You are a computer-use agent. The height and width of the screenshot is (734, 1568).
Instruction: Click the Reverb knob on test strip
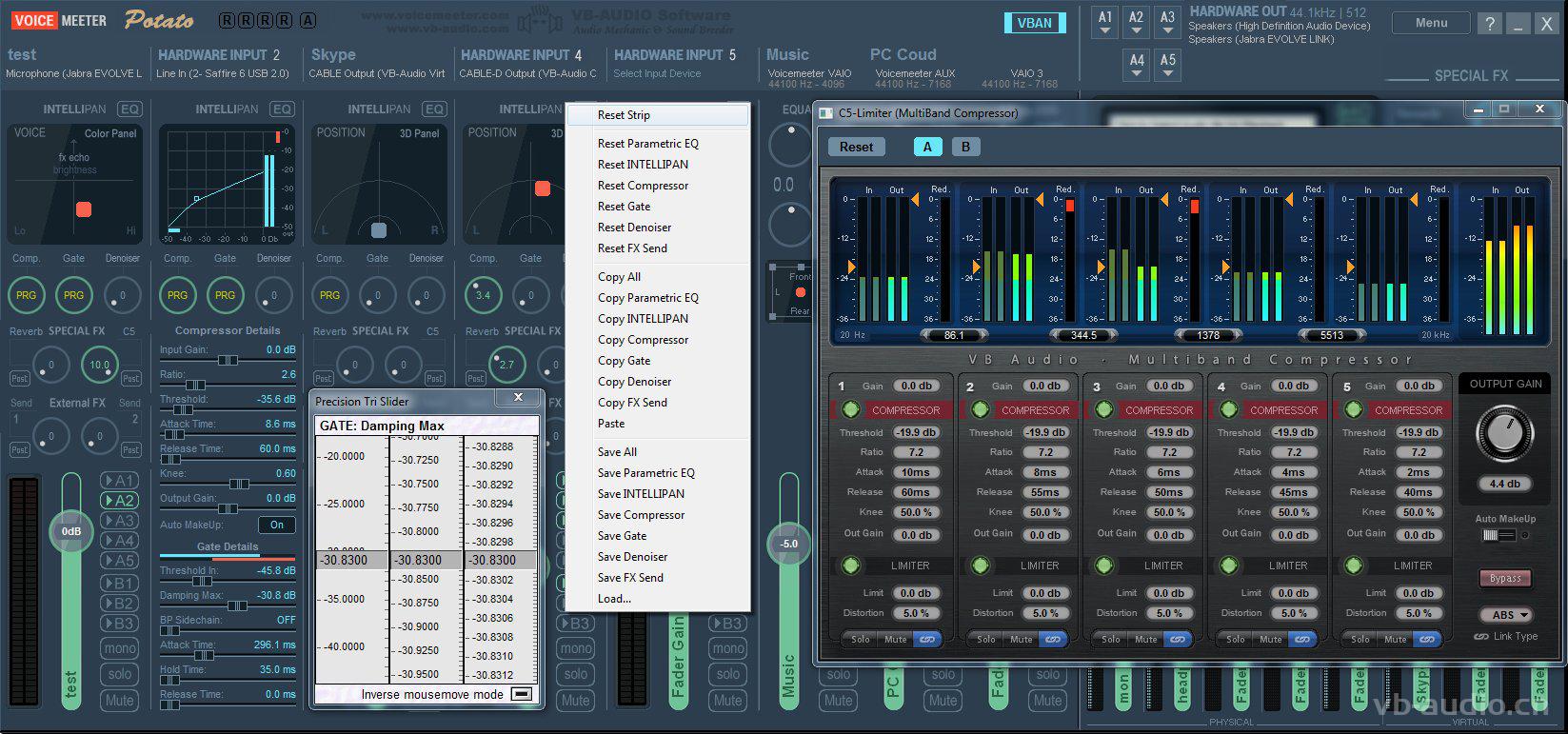[x=50, y=365]
